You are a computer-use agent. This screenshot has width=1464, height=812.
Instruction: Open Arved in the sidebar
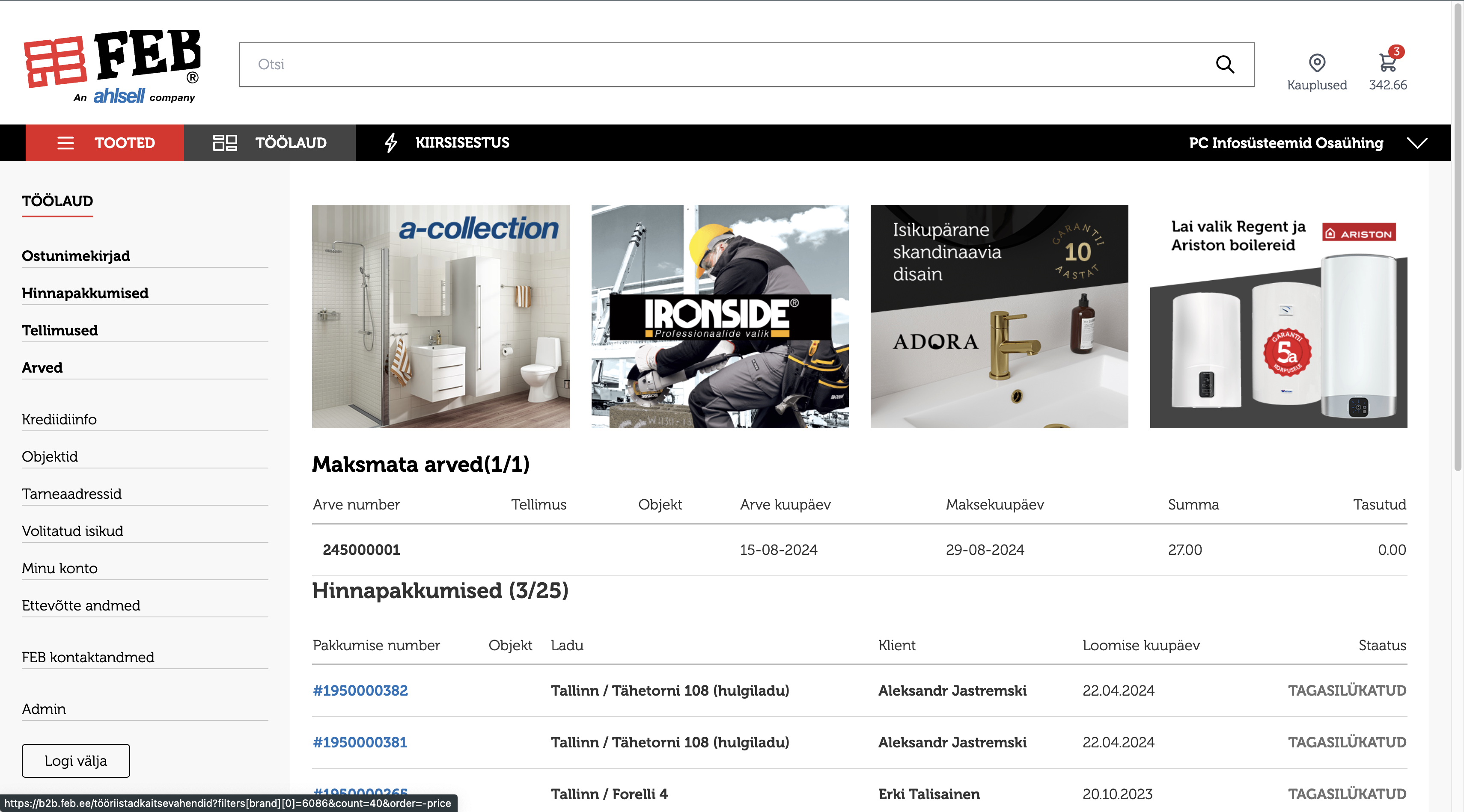[x=42, y=367]
